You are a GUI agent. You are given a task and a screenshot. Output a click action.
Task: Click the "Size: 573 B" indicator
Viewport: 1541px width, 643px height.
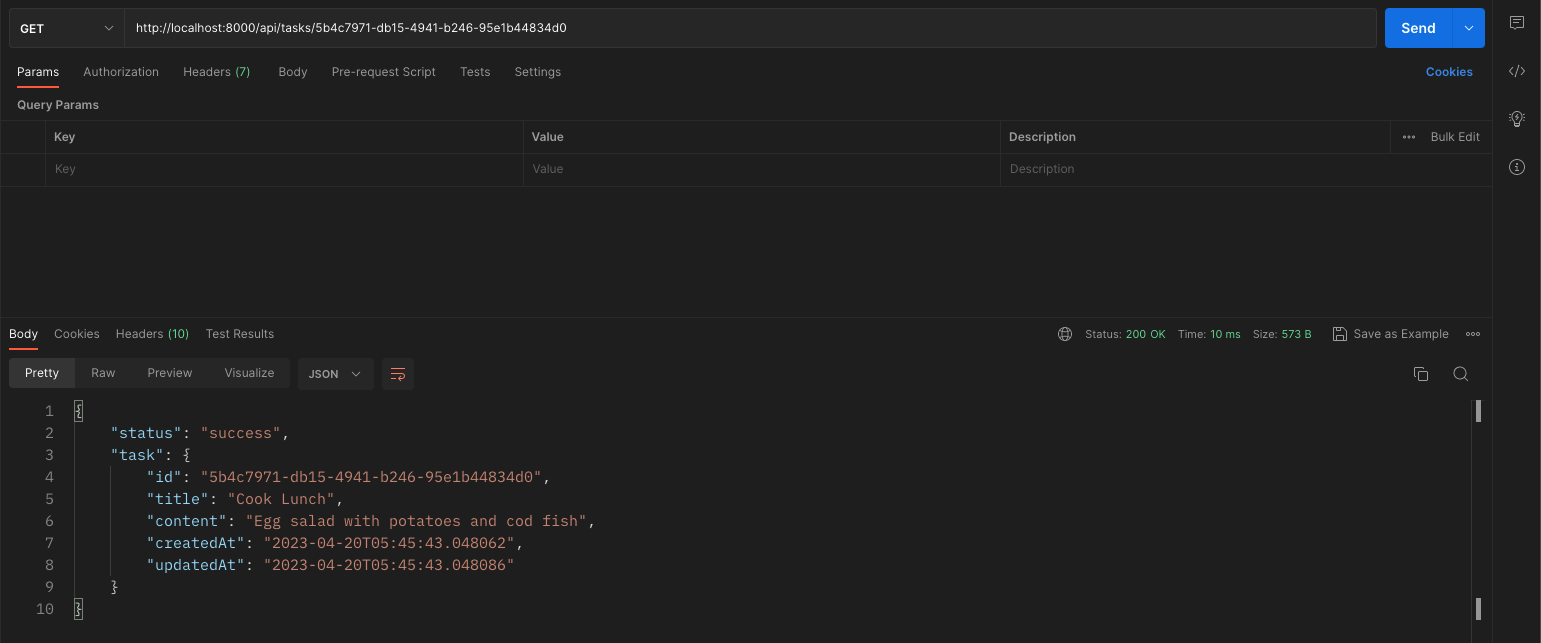pyautogui.click(x=1282, y=334)
